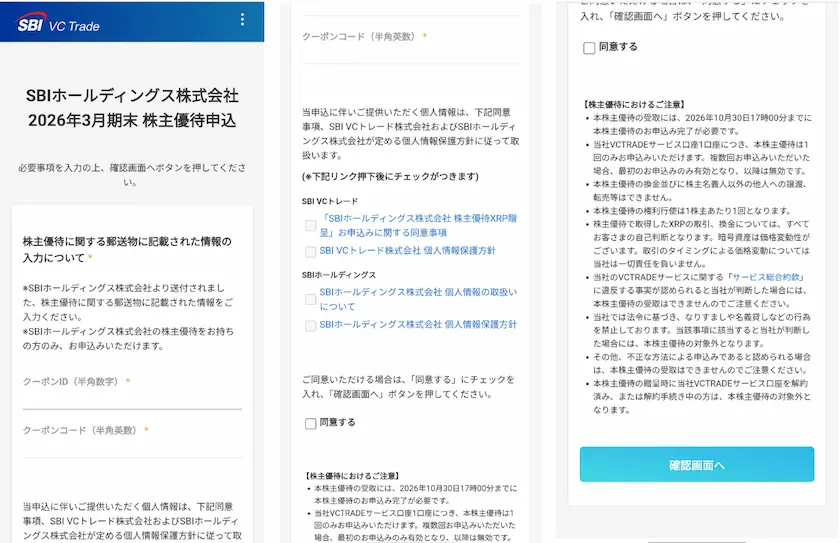Open SBIホールディングス 個人情報の取扱いについて link
Image resolution: width=840 pixels, height=543 pixels.
pyautogui.click(x=418, y=299)
